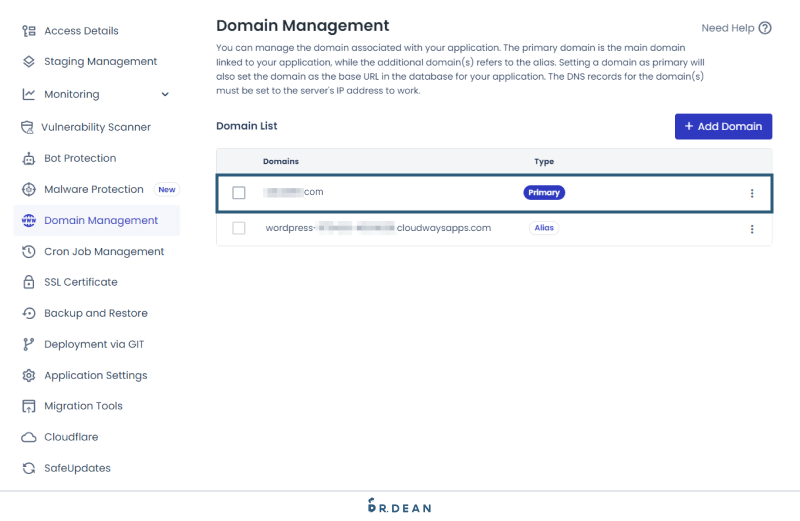This screenshot has height=521, width=800.
Task: Click the Cloudflare cloud icon
Action: point(29,437)
